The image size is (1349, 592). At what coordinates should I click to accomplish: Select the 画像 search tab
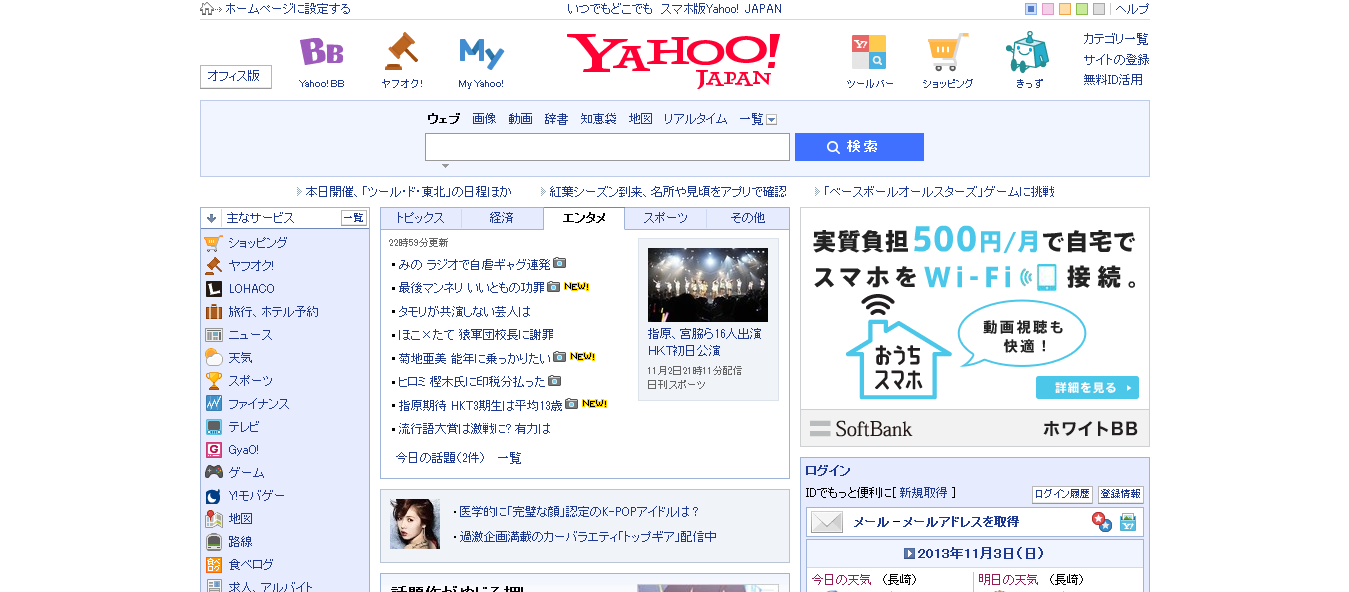coord(484,119)
